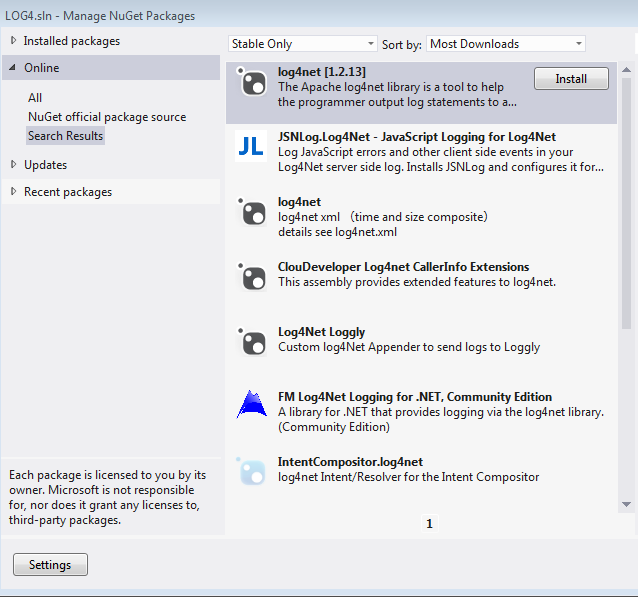This screenshot has height=598, width=638.
Task: Click the results list scrollbar thumb
Action: click(x=626, y=203)
